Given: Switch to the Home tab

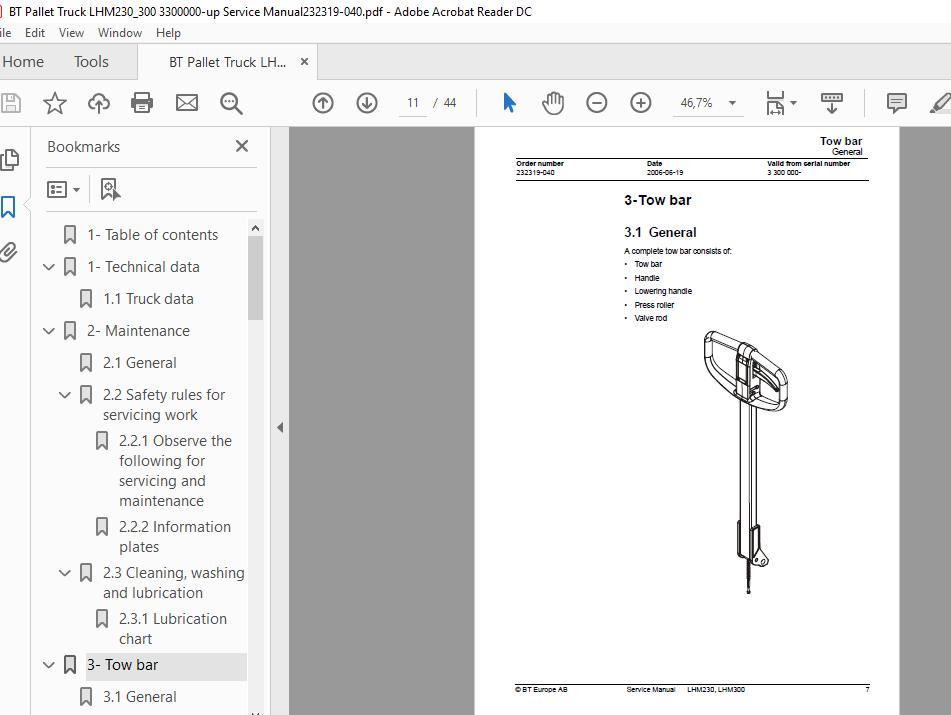Looking at the screenshot, I should point(23,62).
